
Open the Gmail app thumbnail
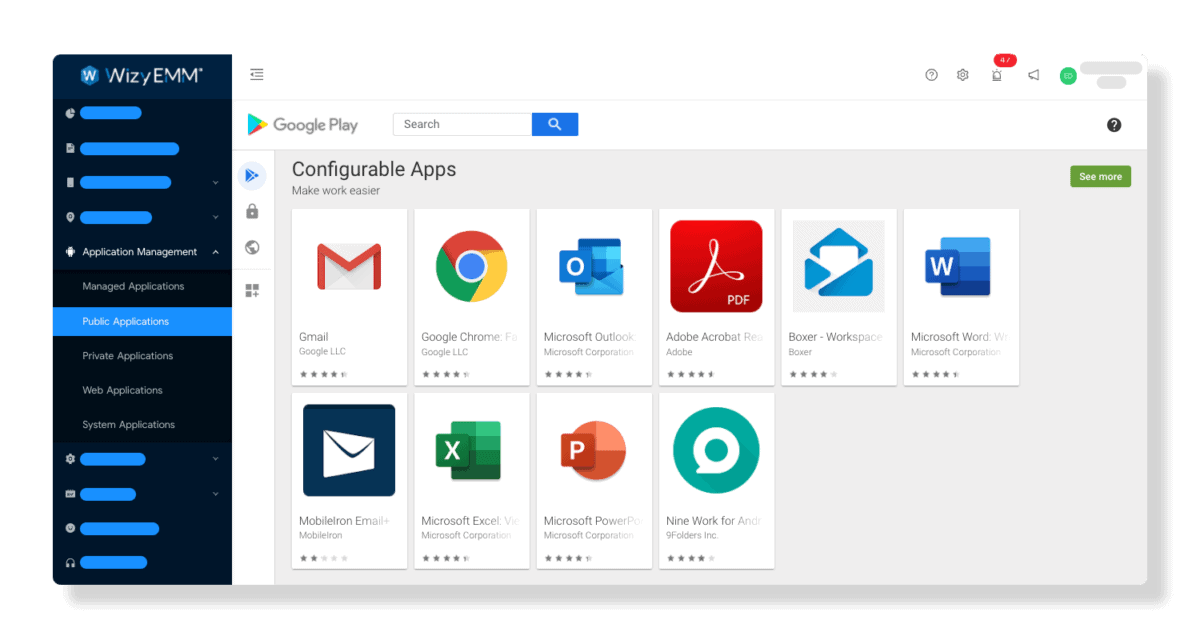349,267
